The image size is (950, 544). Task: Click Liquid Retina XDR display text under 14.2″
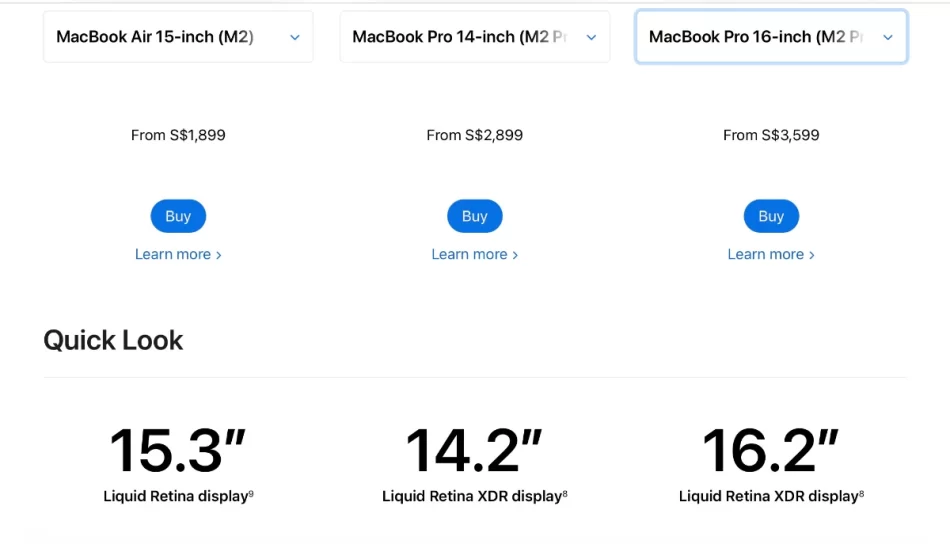pyautogui.click(x=471, y=496)
